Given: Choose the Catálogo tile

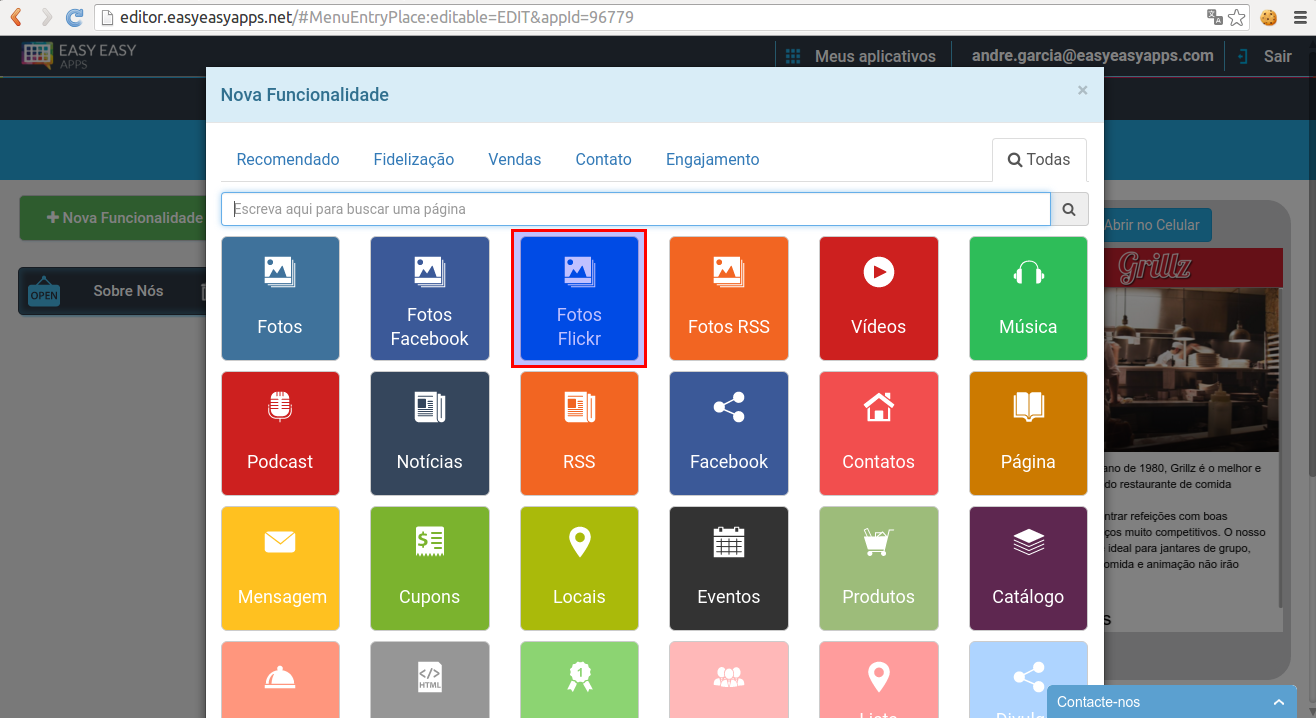Looking at the screenshot, I should (x=1027, y=568).
